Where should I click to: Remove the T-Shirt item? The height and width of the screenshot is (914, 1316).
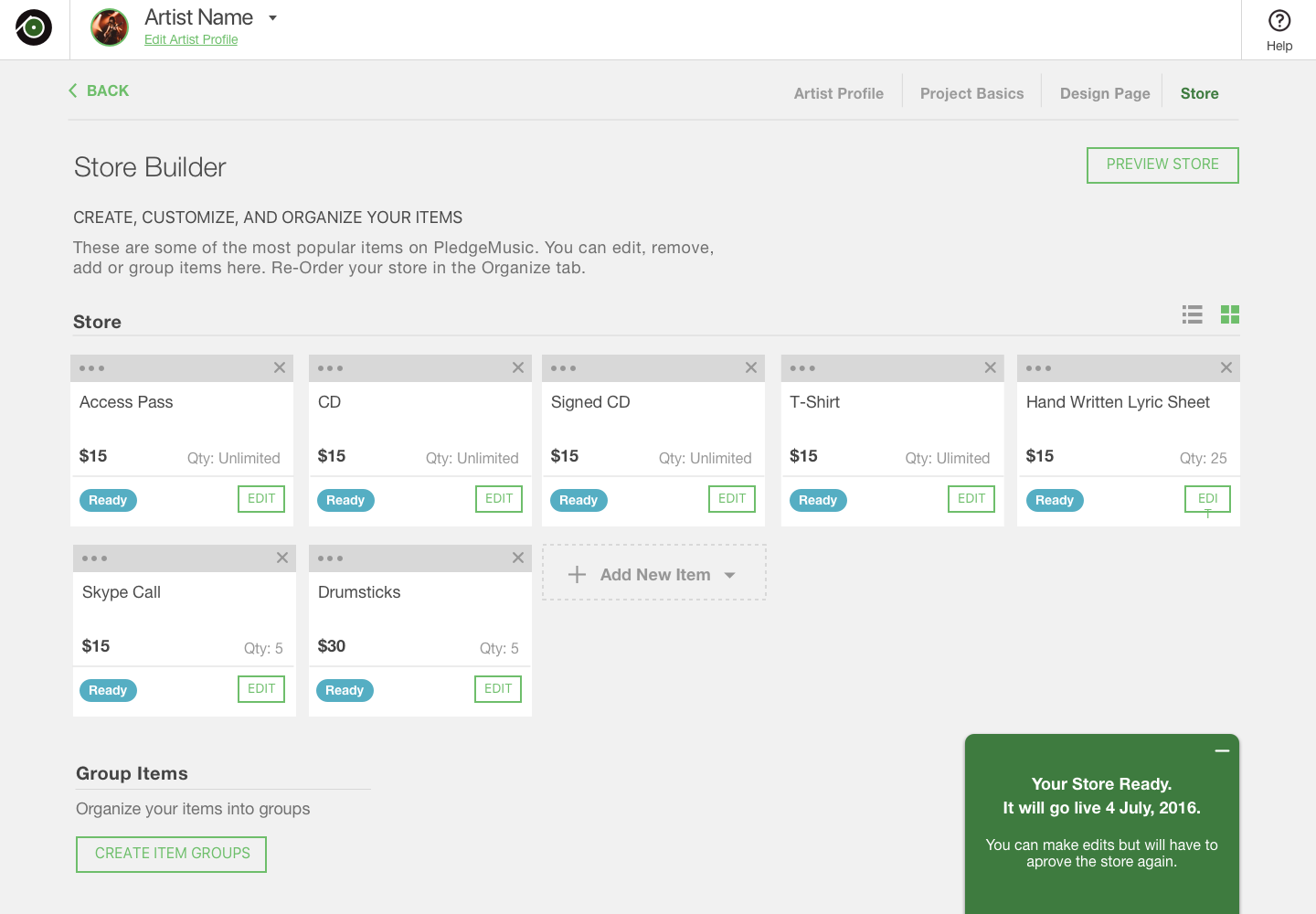(x=990, y=367)
